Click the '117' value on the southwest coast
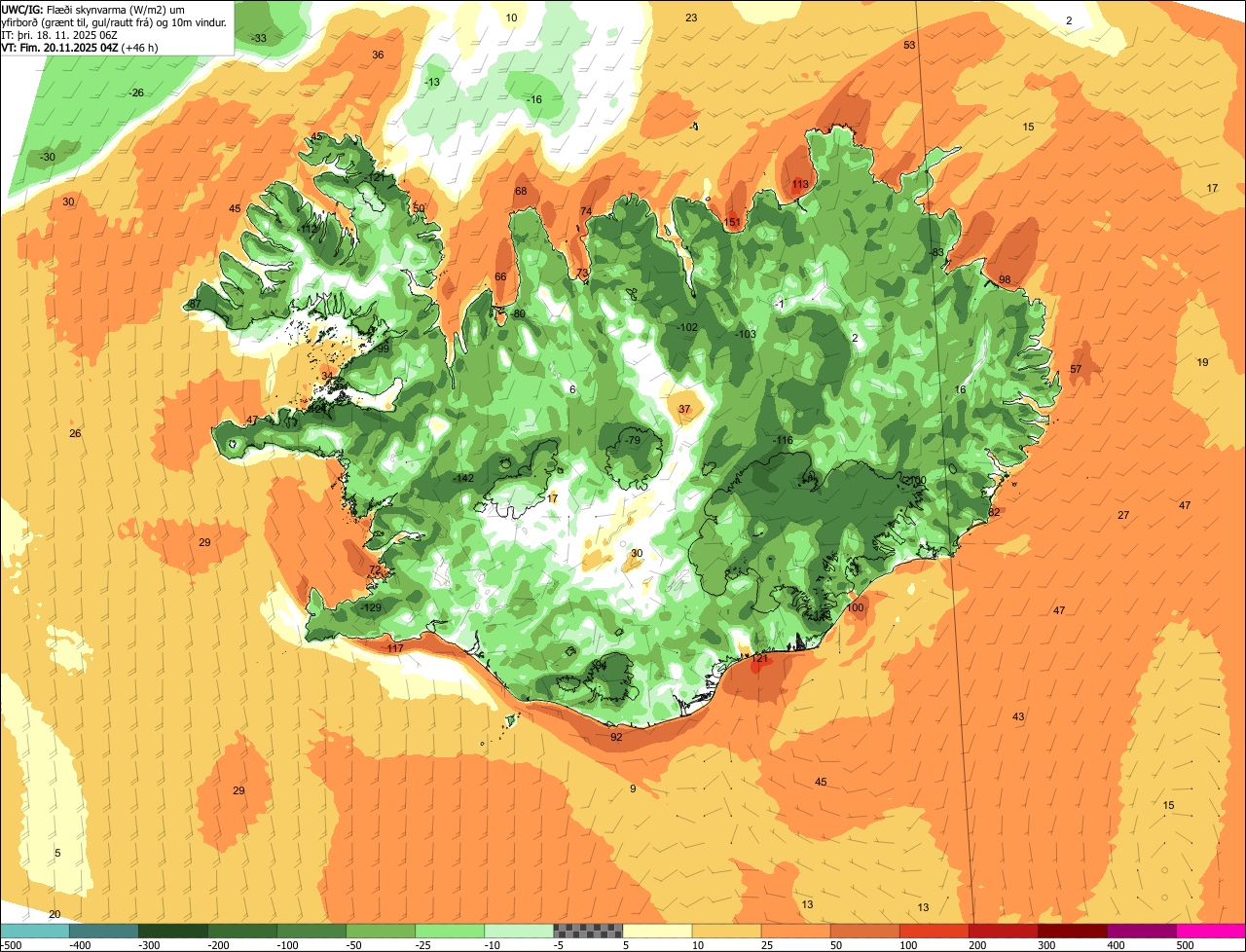Viewport: 1246px width, 952px height. coord(395,648)
